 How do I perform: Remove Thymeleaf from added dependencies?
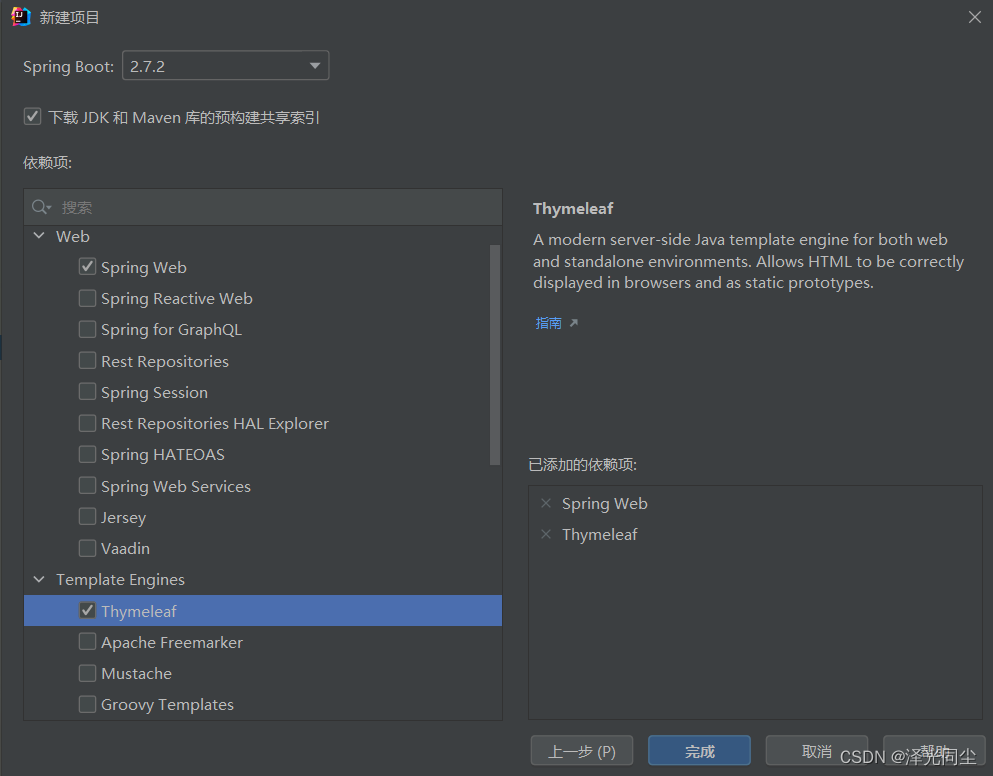coord(546,535)
